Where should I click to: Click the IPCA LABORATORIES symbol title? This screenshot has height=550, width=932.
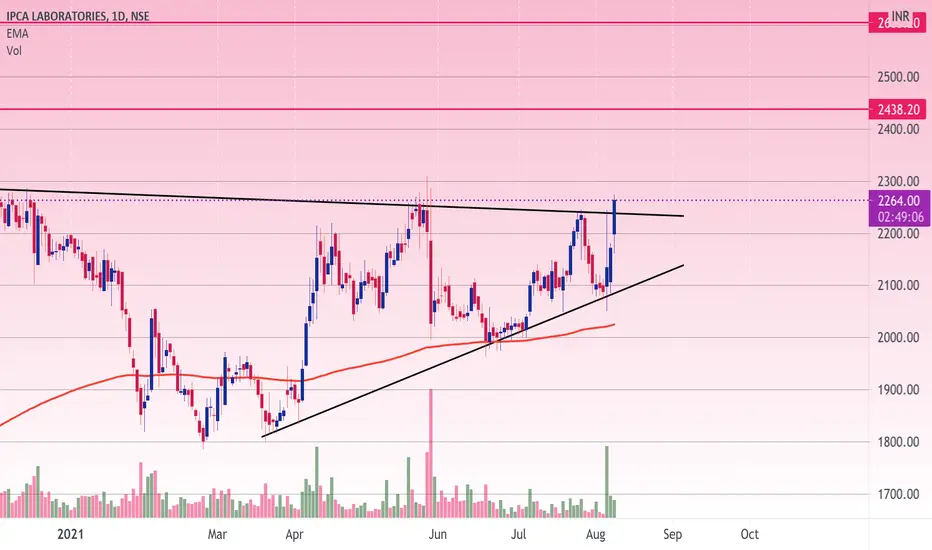[78, 16]
